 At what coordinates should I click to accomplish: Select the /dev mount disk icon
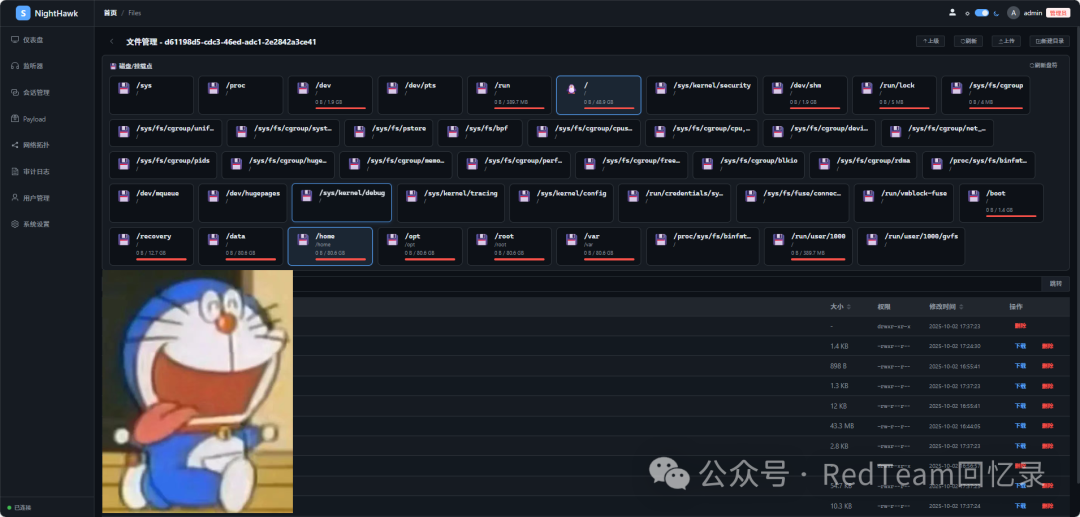coord(302,89)
